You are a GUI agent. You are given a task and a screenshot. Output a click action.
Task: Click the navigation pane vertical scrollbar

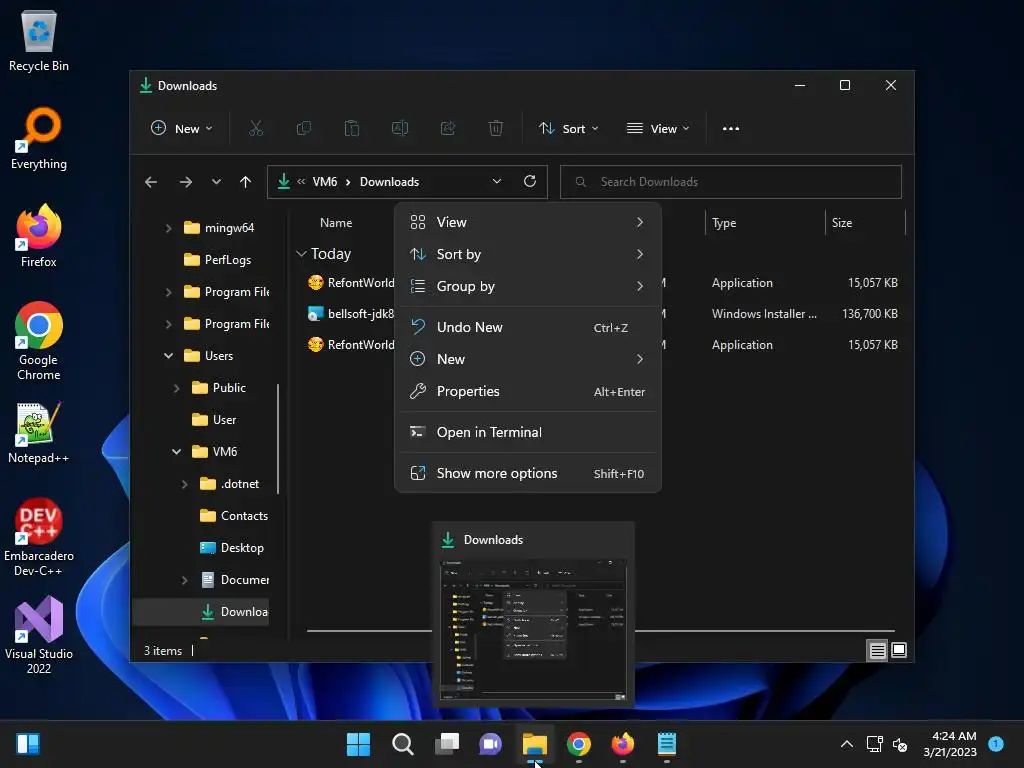click(x=278, y=438)
